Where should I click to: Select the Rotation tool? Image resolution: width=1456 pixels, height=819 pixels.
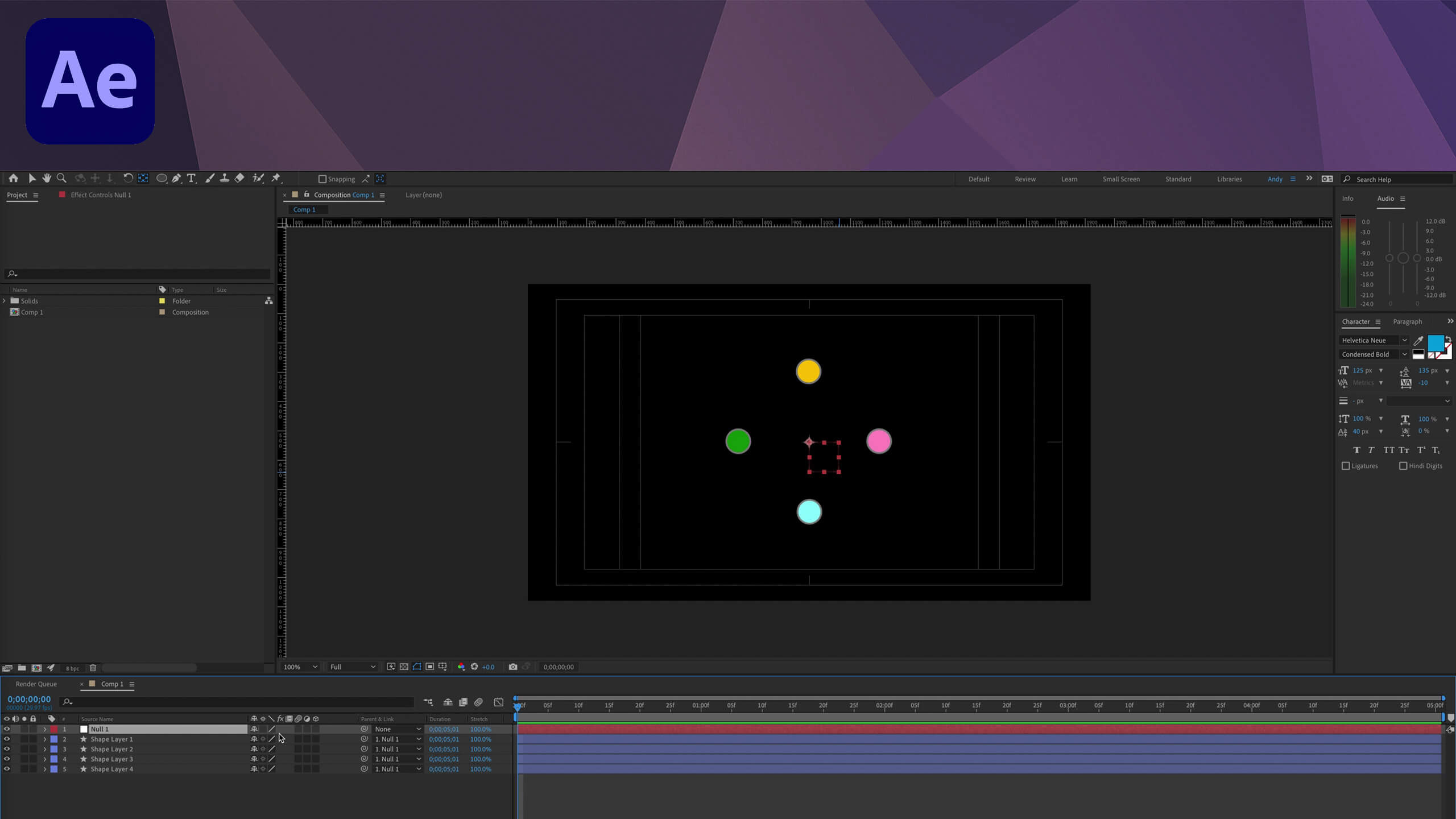click(128, 178)
